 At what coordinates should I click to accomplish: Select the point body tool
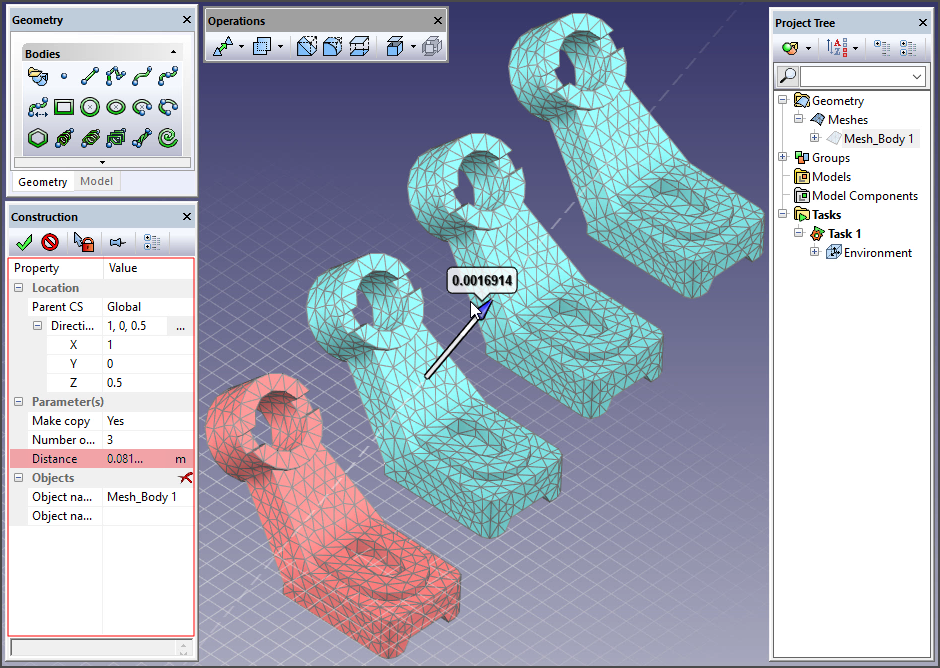click(x=64, y=75)
